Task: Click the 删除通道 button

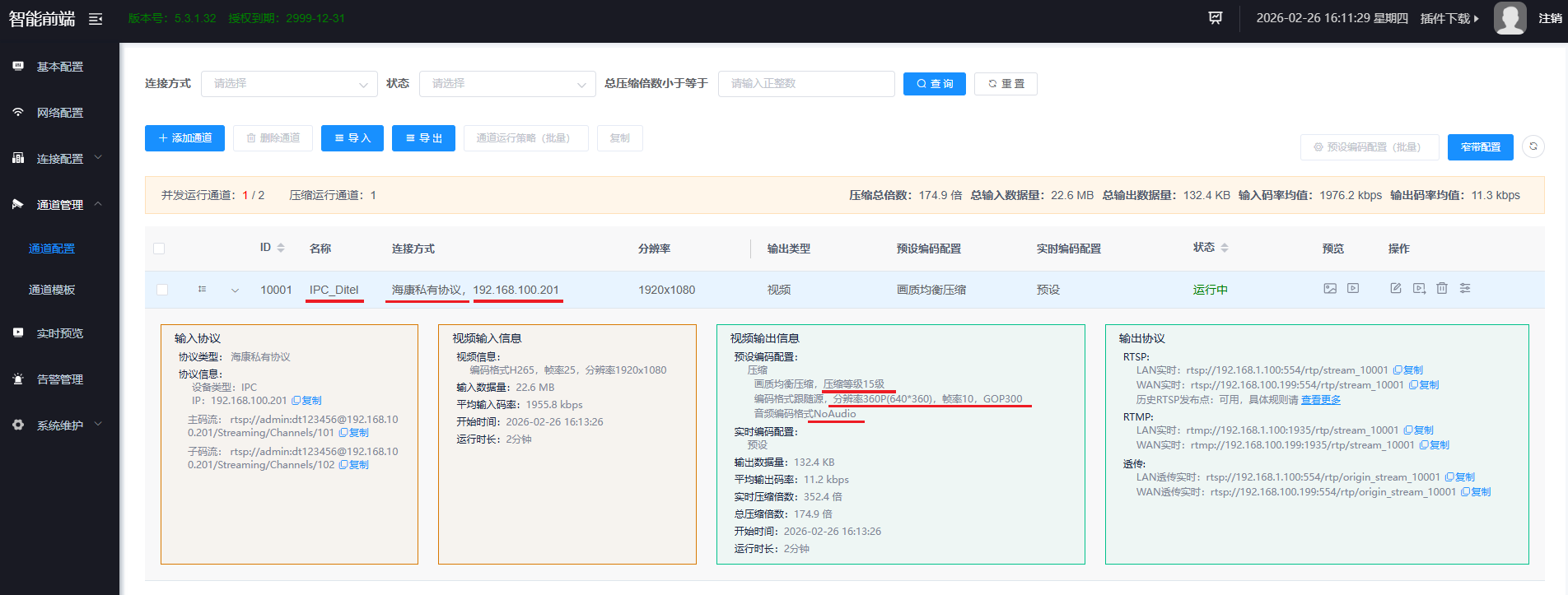Action: (273, 138)
